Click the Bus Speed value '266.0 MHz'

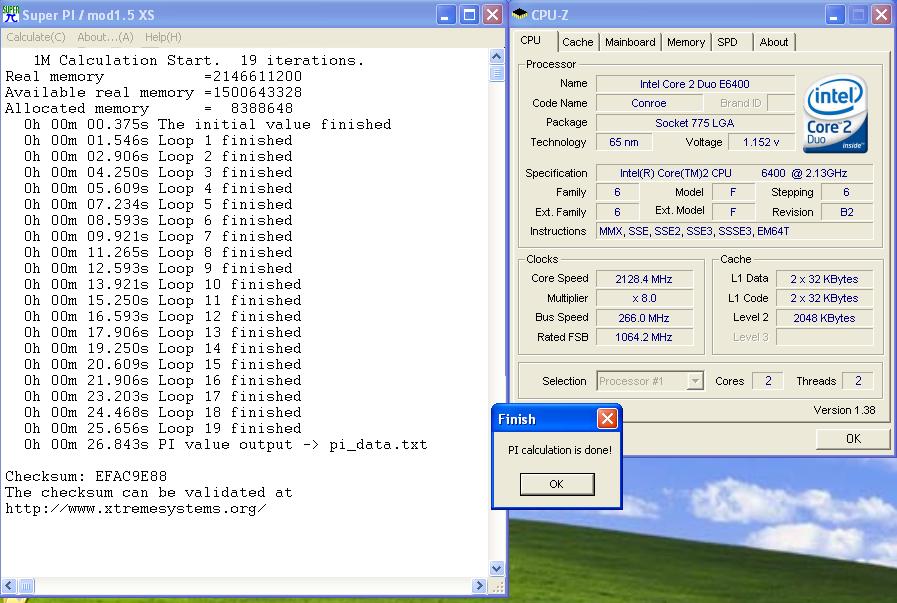coord(644,318)
